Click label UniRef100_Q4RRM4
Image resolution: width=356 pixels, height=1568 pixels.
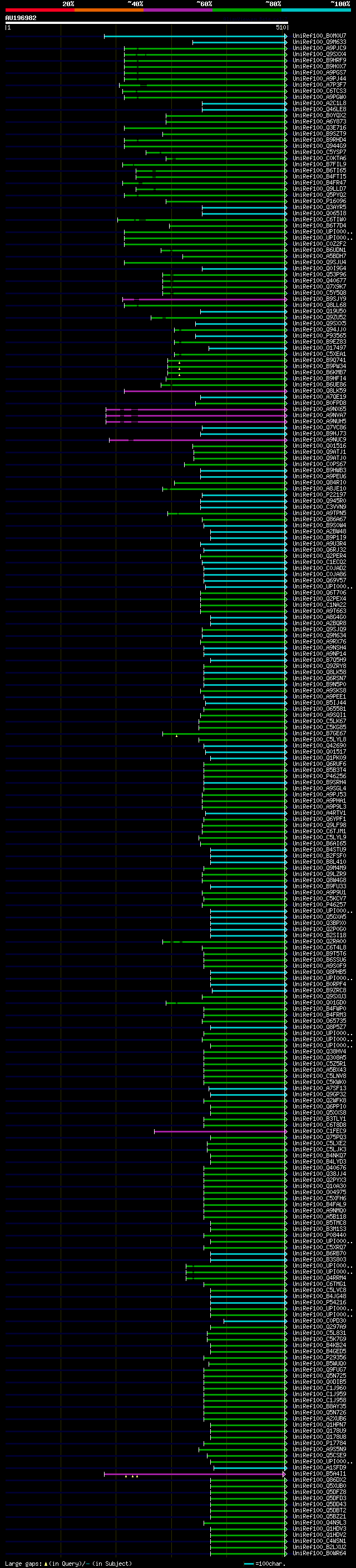tap(319, 1278)
